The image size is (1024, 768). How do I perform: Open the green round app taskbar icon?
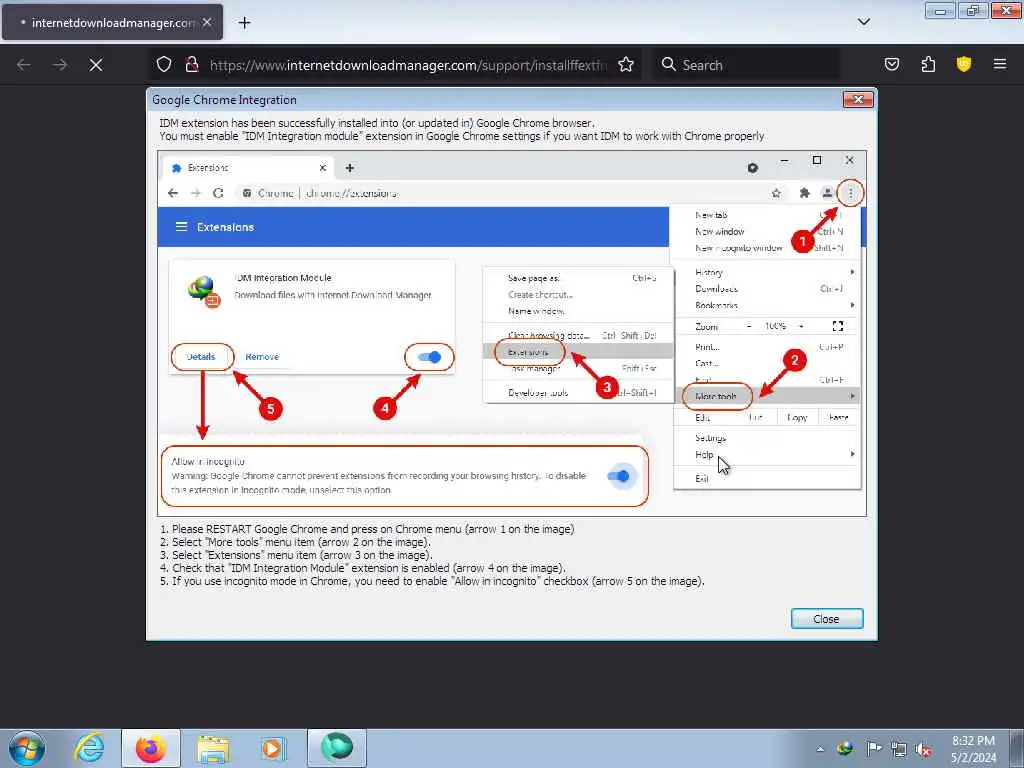point(337,747)
